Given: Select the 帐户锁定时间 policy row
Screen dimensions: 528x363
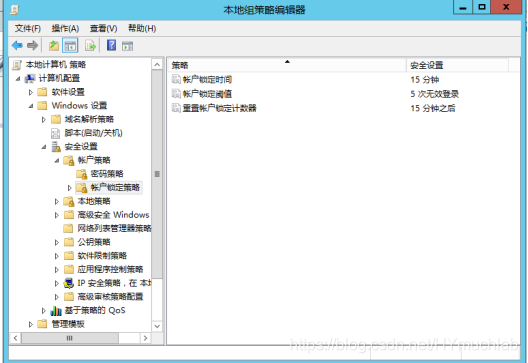Looking at the screenshot, I should [343, 79].
